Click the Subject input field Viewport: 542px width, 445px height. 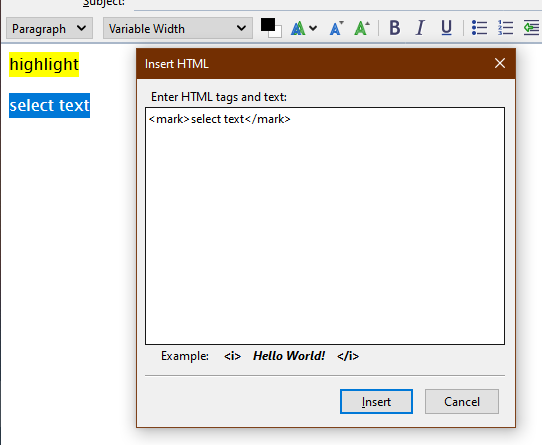pyautogui.click(x=338, y=4)
